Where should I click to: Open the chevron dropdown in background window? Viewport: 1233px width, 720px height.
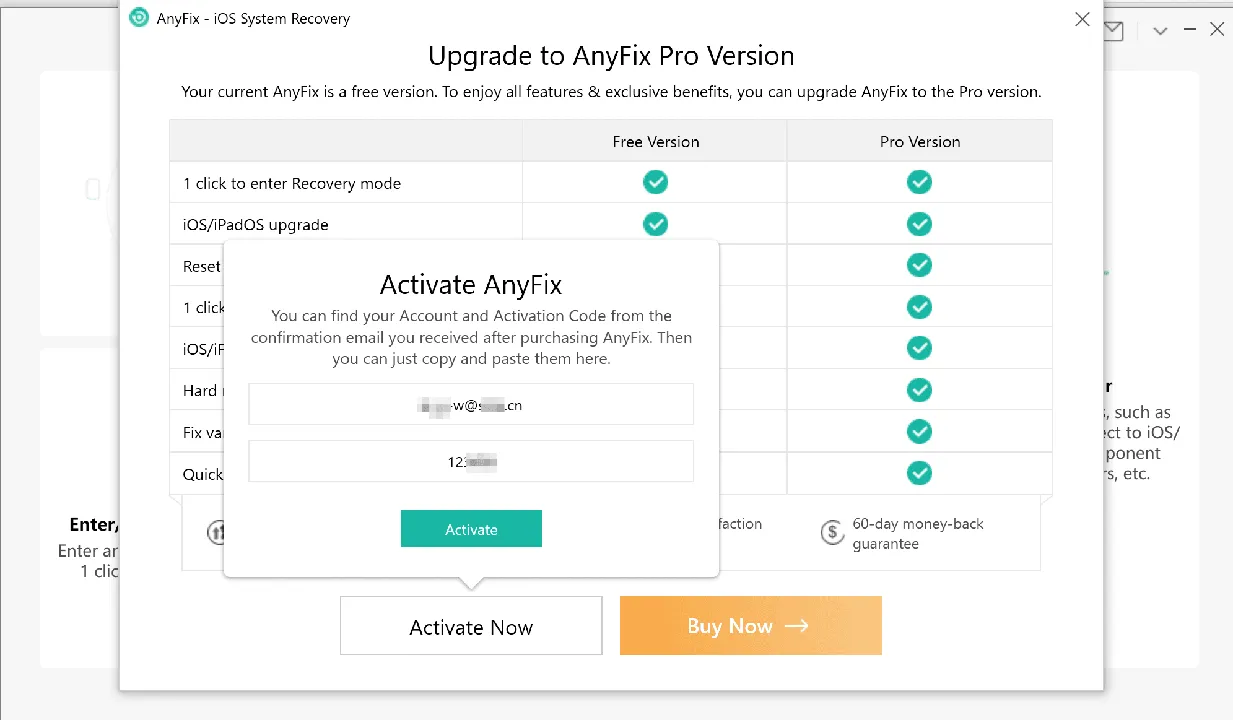(1160, 31)
